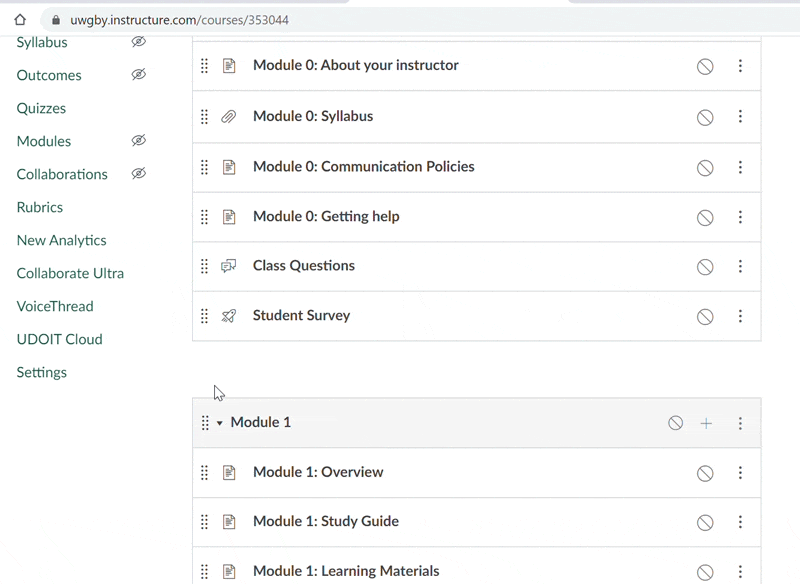
Task: Collapse Module 1 using its arrow
Action: (x=219, y=422)
